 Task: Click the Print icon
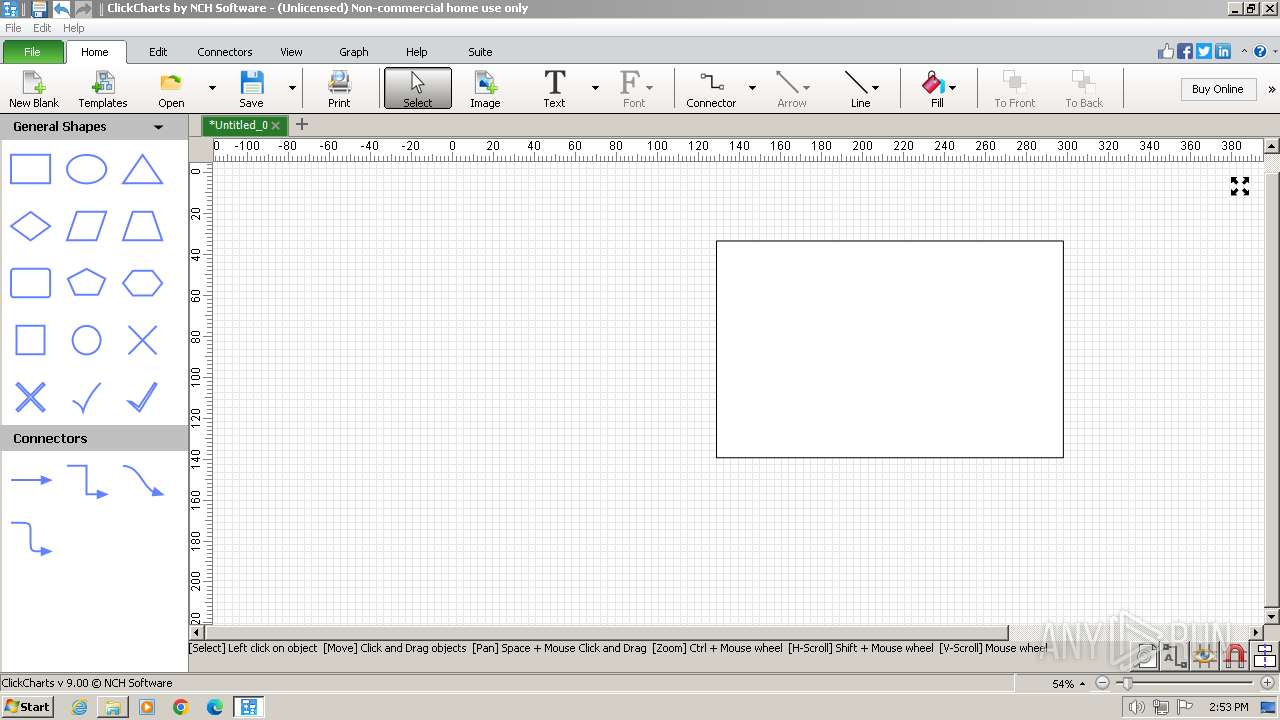(x=339, y=89)
